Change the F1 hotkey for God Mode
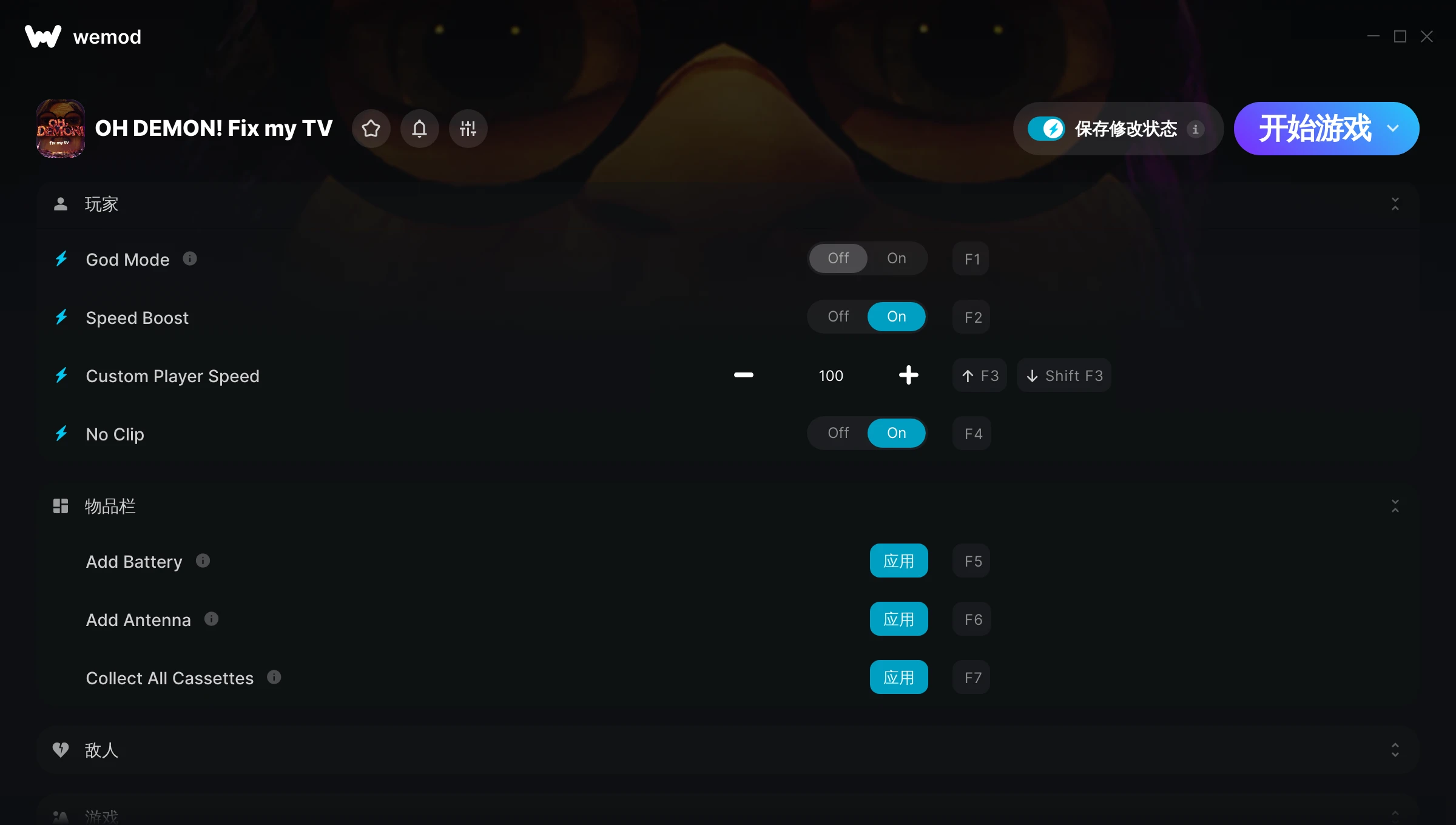This screenshot has height=825, width=1456. pyautogui.click(x=971, y=259)
